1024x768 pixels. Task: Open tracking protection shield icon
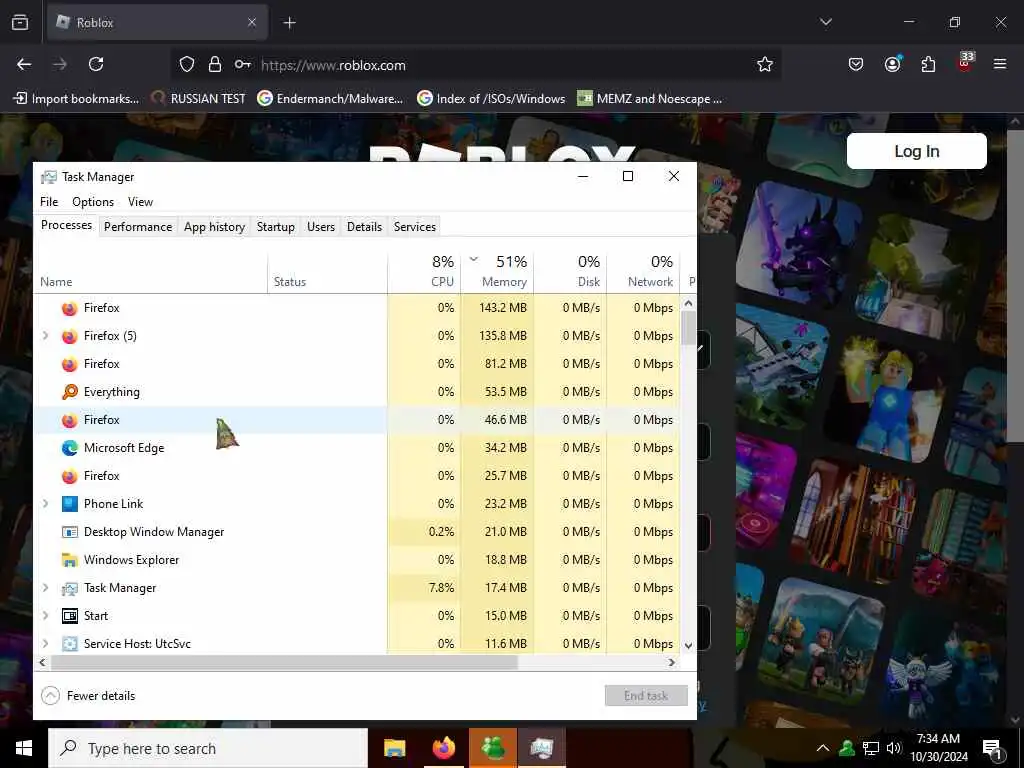[x=187, y=65]
